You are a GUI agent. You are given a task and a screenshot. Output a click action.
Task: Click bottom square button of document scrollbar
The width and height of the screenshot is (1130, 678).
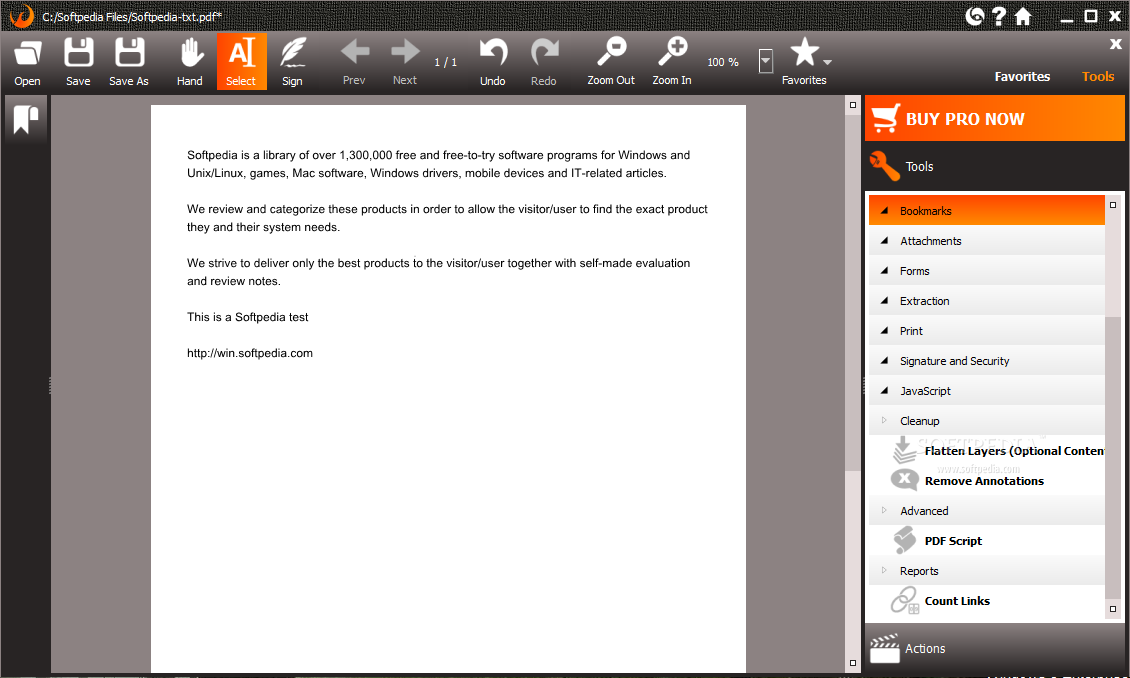coord(853,663)
